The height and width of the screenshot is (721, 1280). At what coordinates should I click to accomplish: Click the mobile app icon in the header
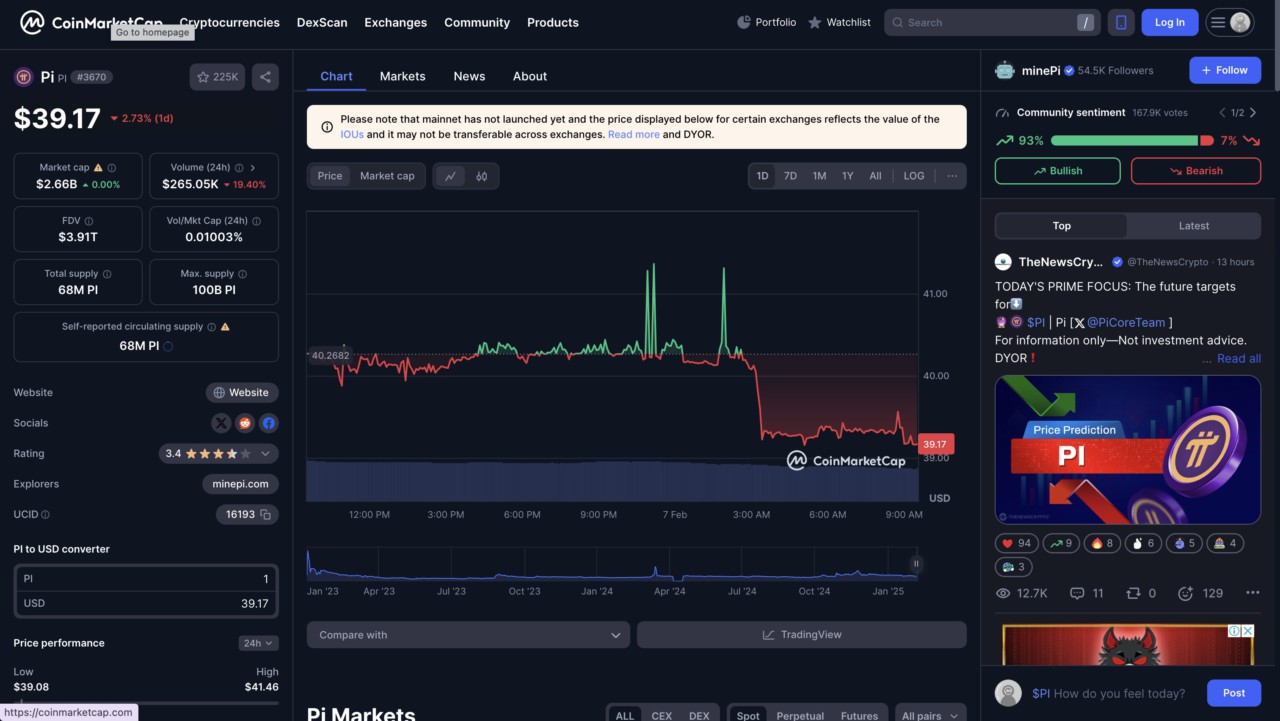pos(1120,22)
